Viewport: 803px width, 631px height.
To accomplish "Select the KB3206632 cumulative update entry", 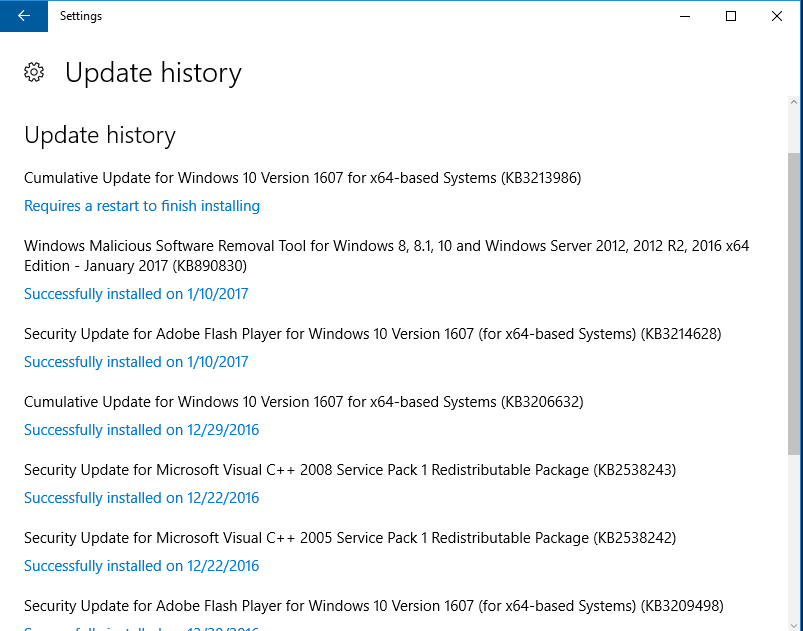I will (x=304, y=402).
